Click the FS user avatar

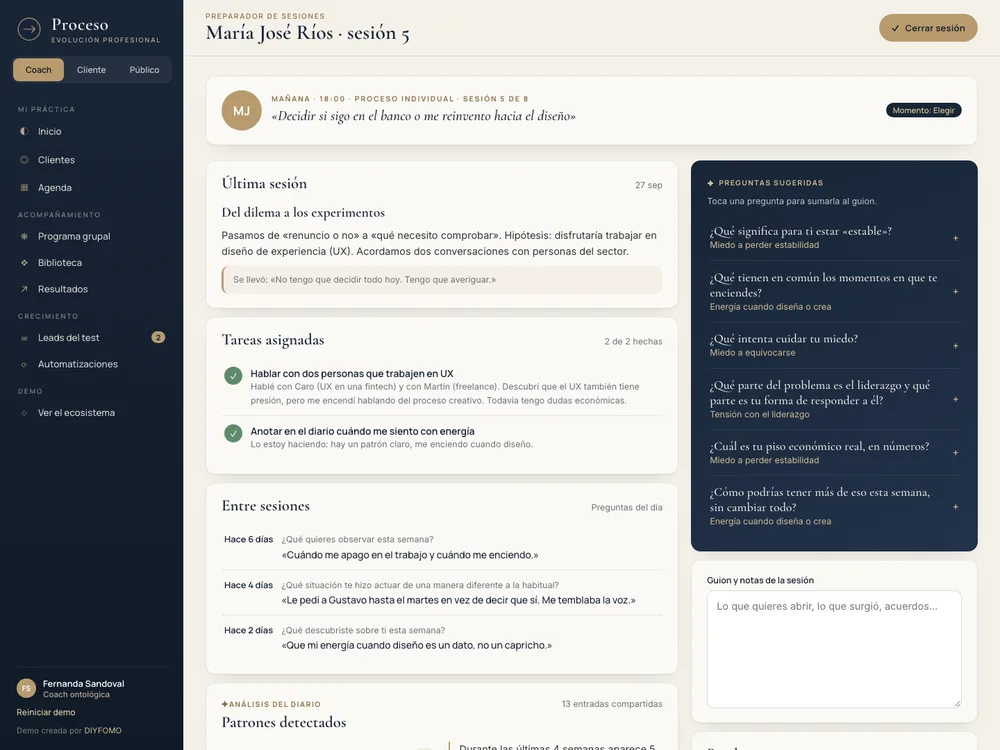click(x=26, y=689)
